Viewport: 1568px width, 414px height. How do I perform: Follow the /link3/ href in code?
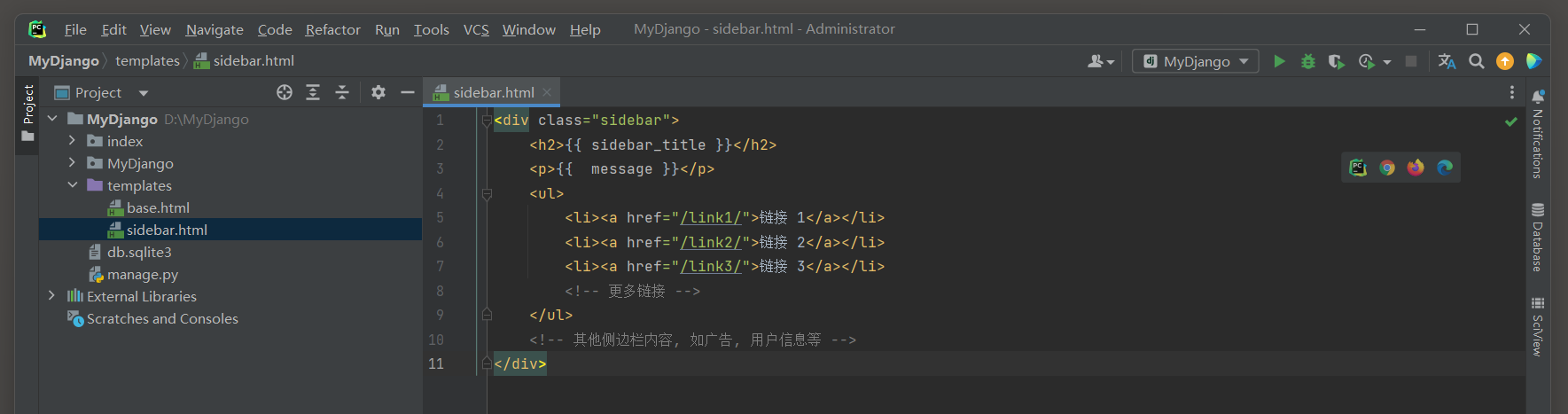click(x=711, y=267)
